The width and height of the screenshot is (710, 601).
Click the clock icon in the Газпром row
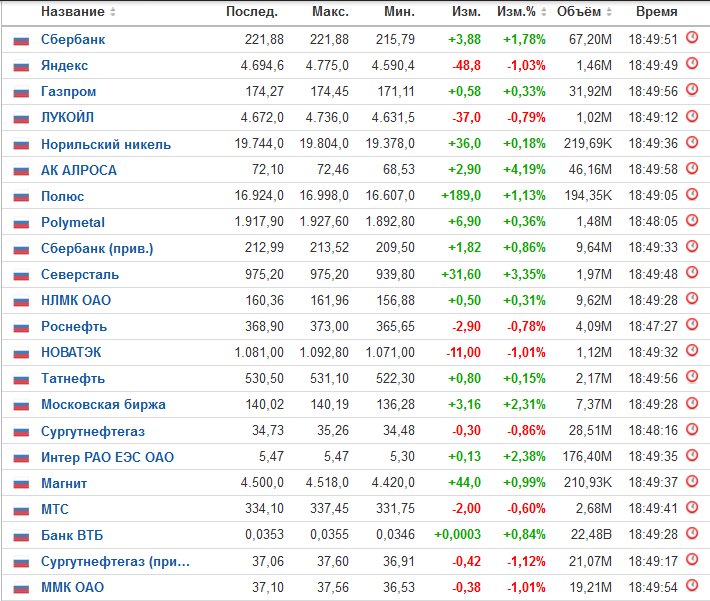[692, 89]
